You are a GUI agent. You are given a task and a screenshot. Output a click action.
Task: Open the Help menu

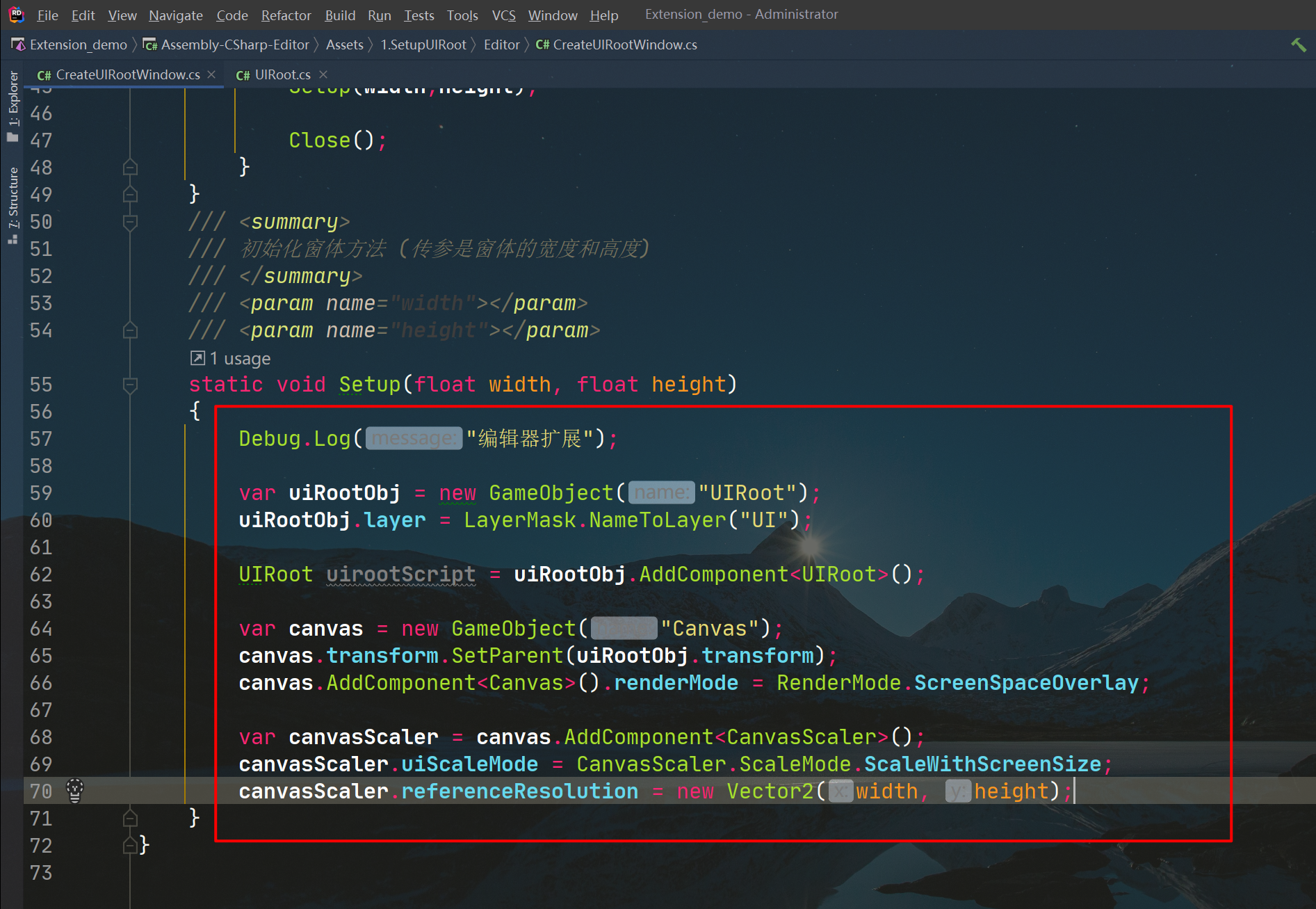pyautogui.click(x=604, y=15)
